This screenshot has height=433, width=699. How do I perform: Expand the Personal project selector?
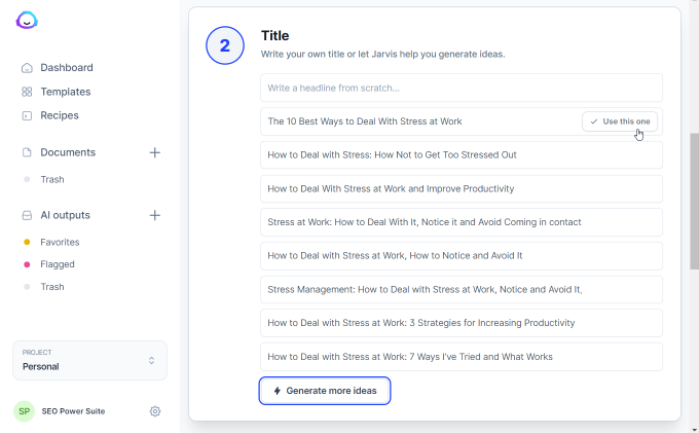pos(90,360)
